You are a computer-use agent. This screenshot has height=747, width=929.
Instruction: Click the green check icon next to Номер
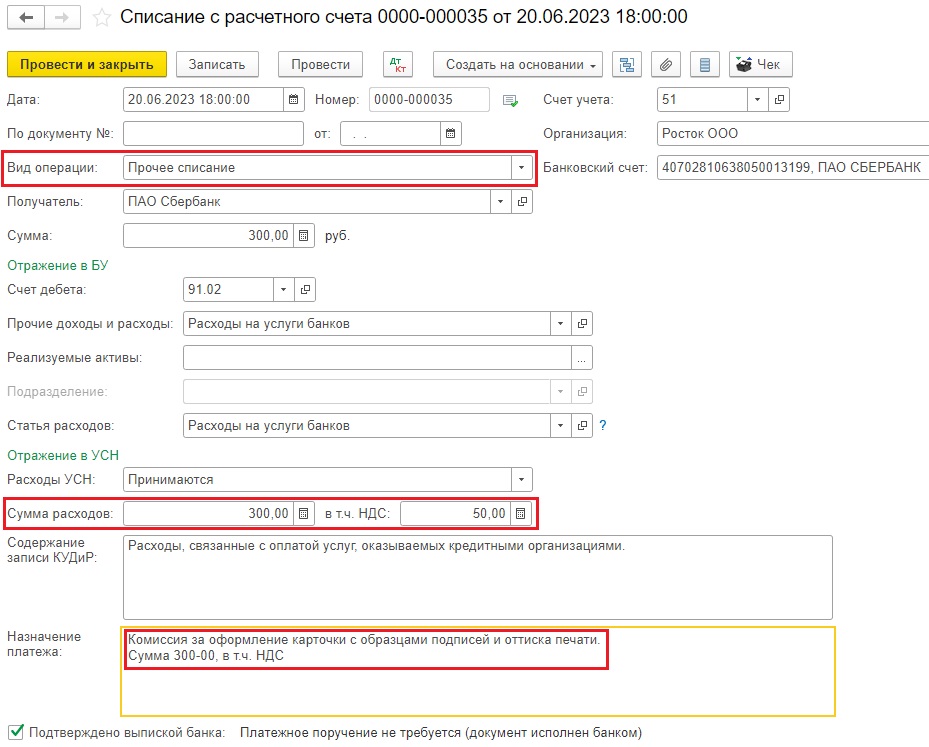(510, 101)
